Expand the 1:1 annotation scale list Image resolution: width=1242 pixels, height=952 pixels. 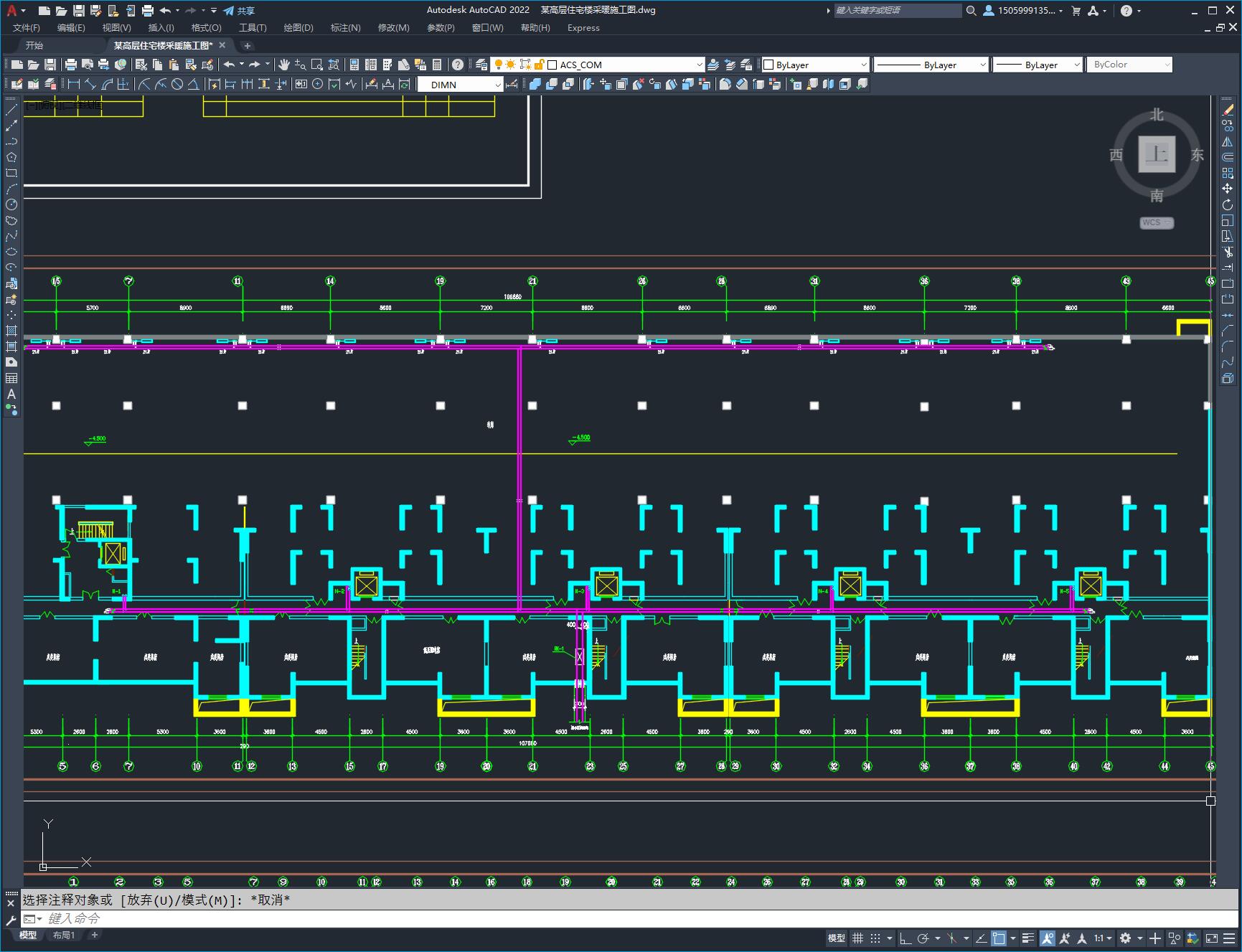tap(1103, 938)
